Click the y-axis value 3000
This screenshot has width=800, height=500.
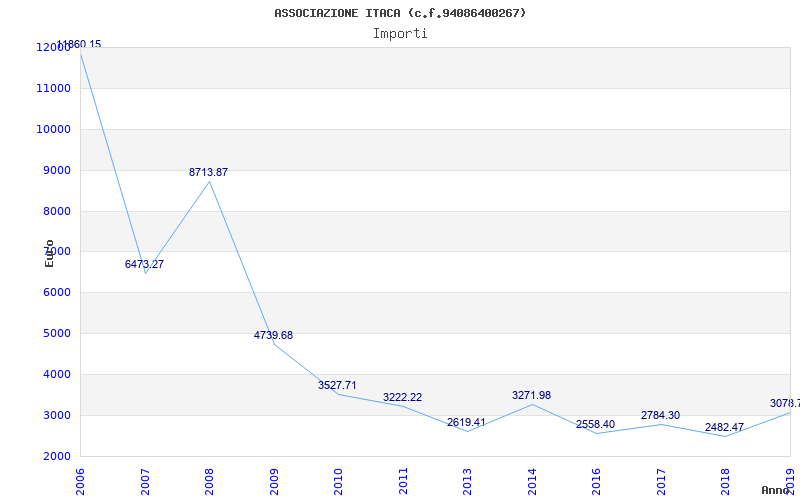click(x=56, y=415)
